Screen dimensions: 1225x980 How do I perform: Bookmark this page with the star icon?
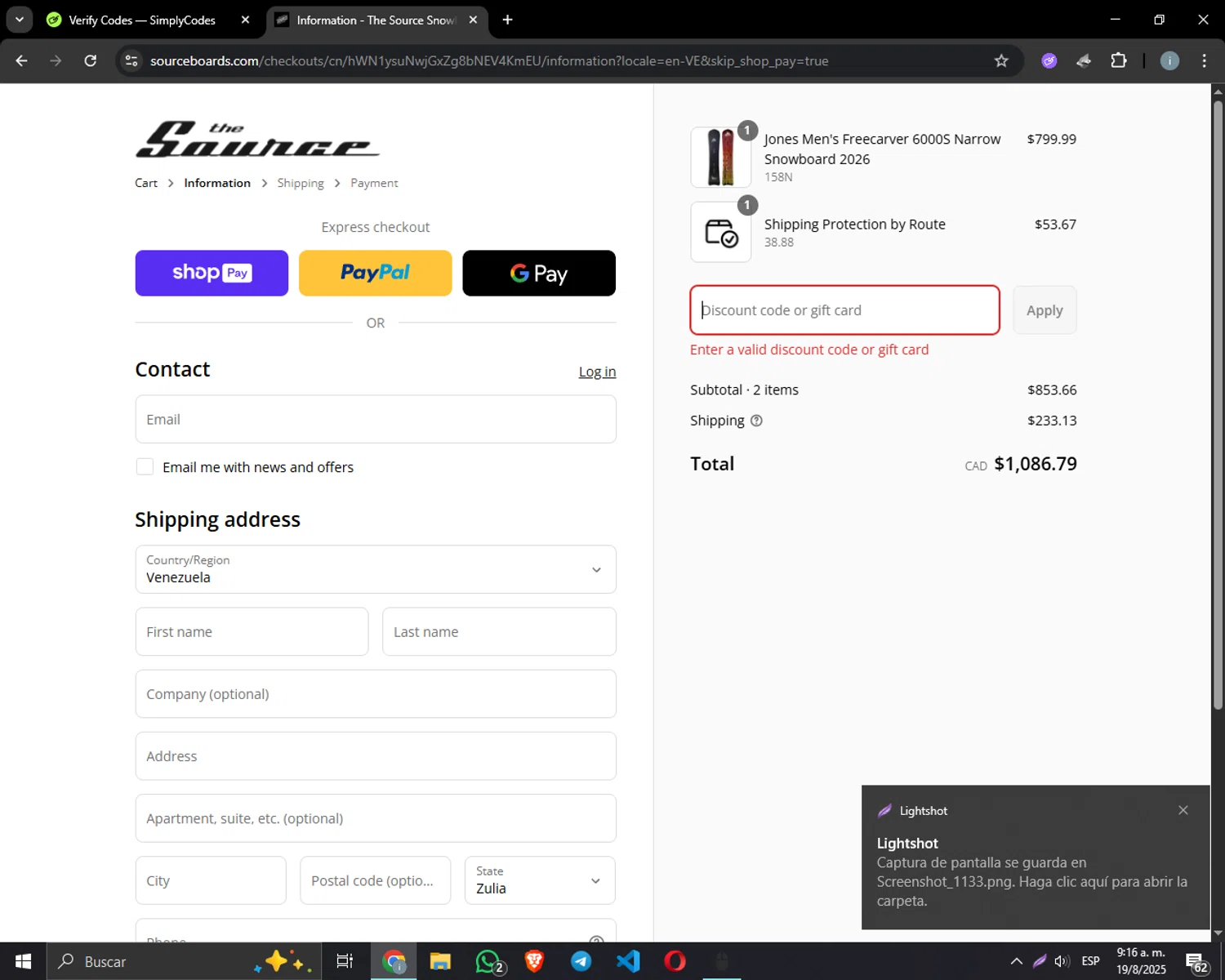click(1001, 60)
